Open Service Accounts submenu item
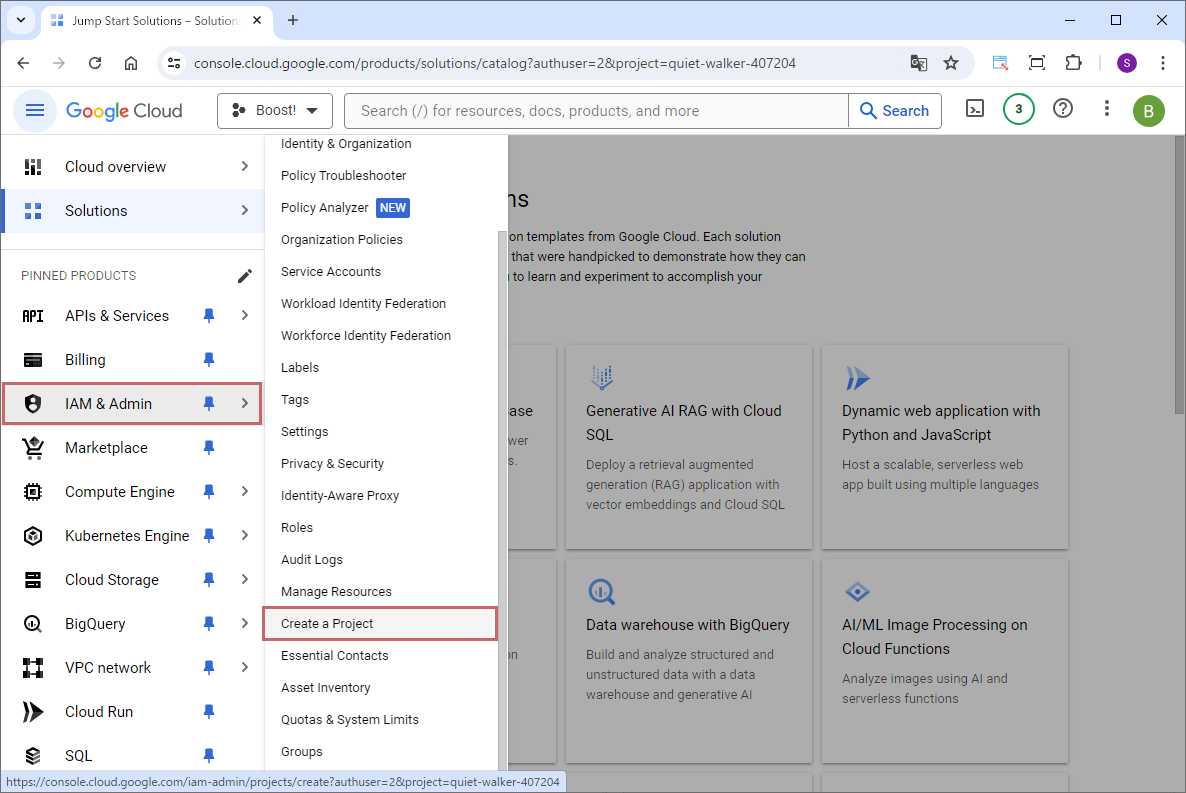1186x793 pixels. pyautogui.click(x=331, y=272)
